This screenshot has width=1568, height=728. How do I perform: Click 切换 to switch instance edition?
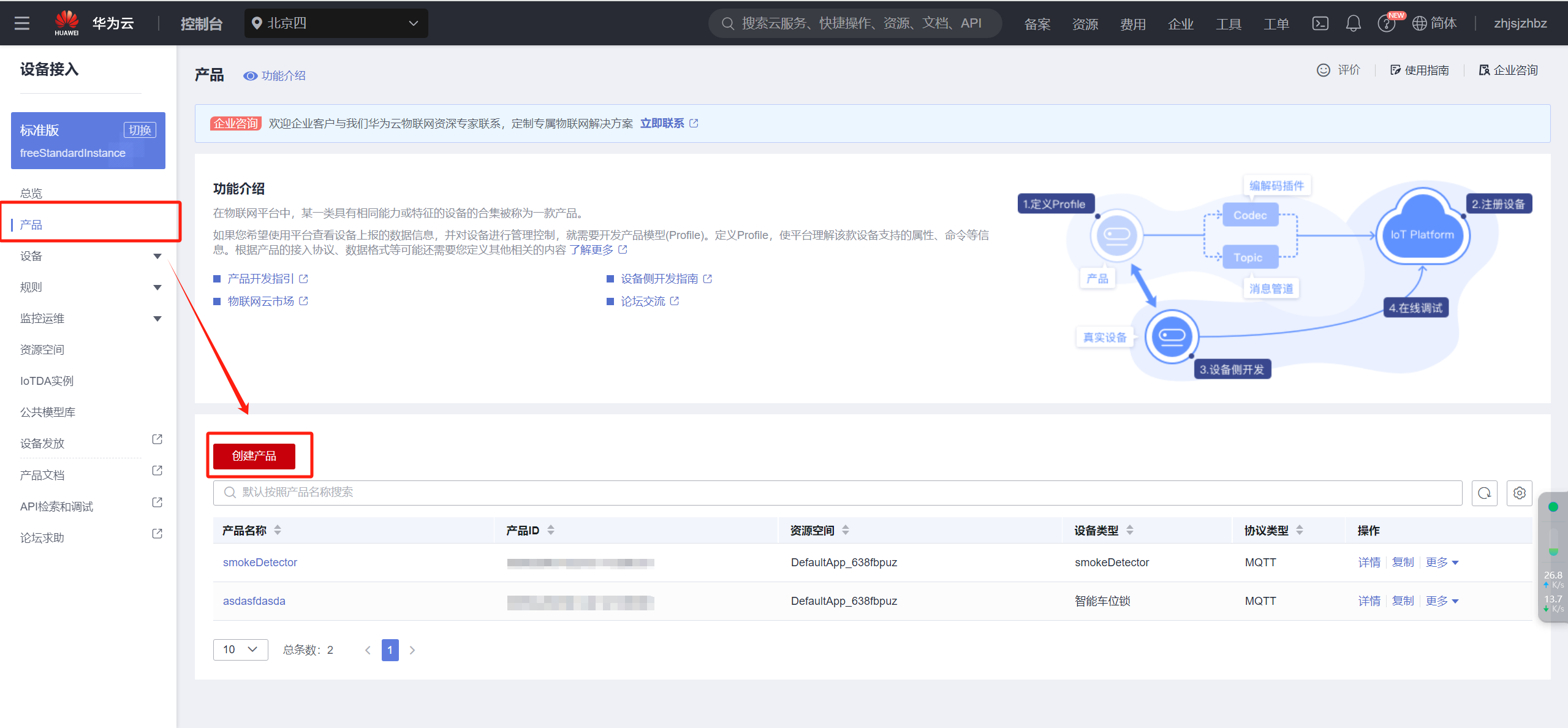click(140, 130)
